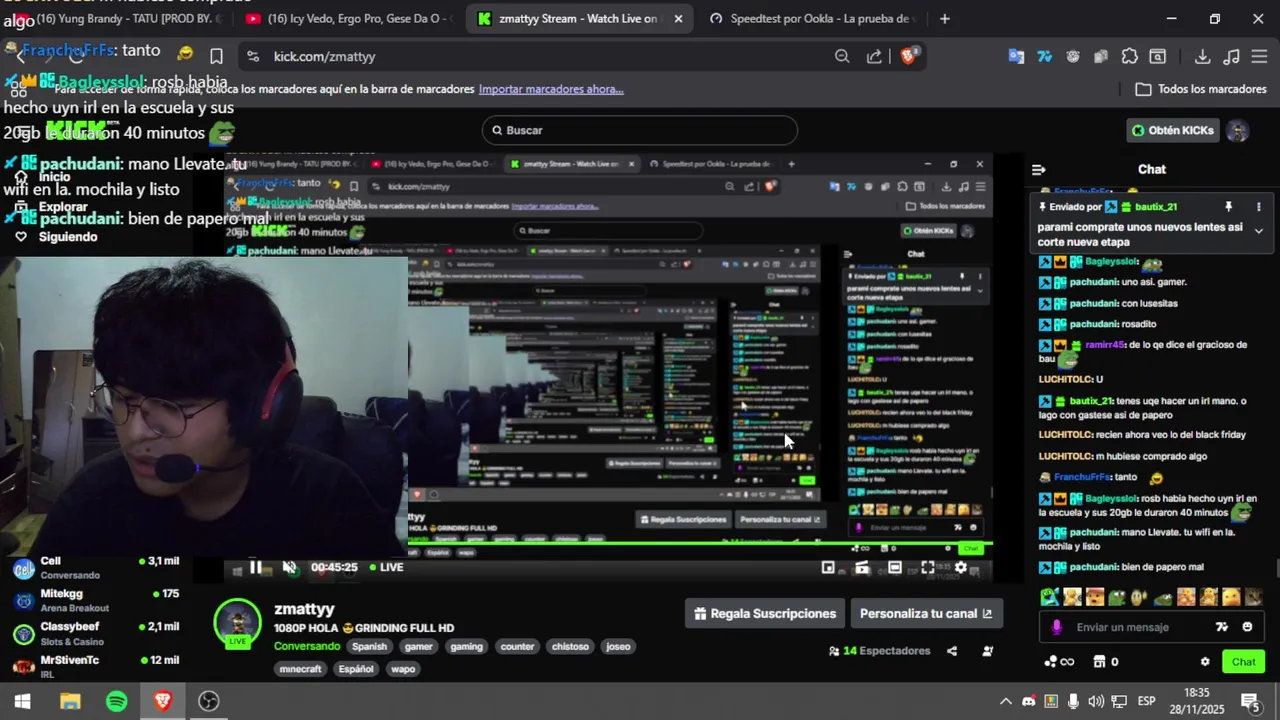Jump to LIVE in the player
This screenshot has width=1280, height=720.
386,567
